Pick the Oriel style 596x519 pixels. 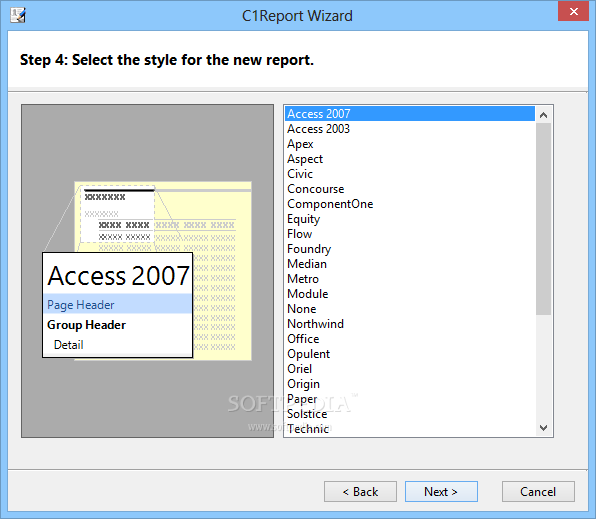pos(410,369)
